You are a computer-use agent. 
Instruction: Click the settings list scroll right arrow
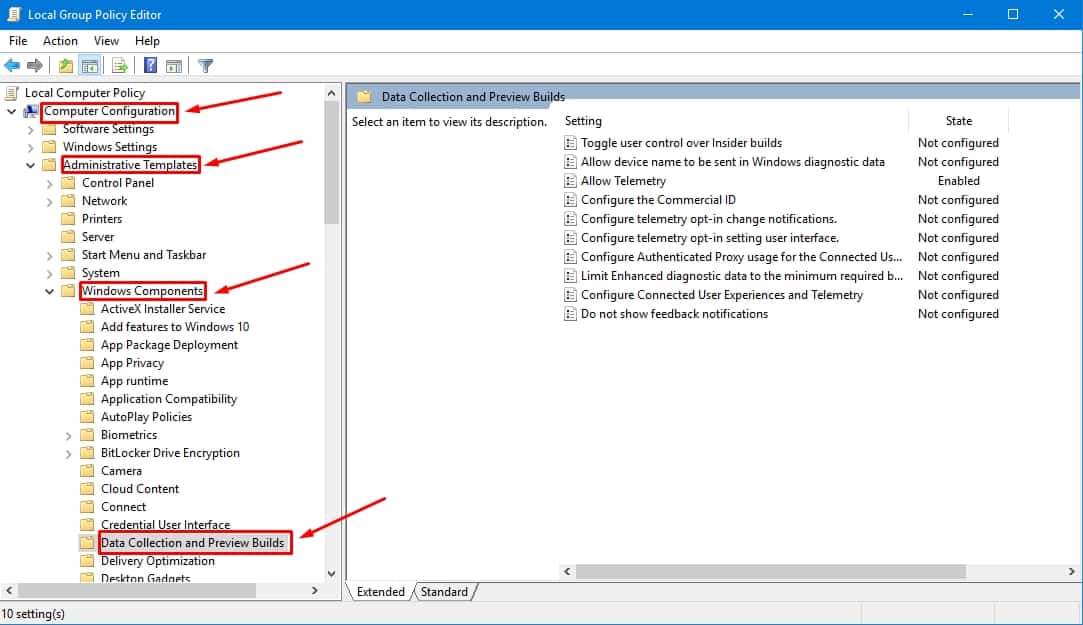click(x=1071, y=571)
